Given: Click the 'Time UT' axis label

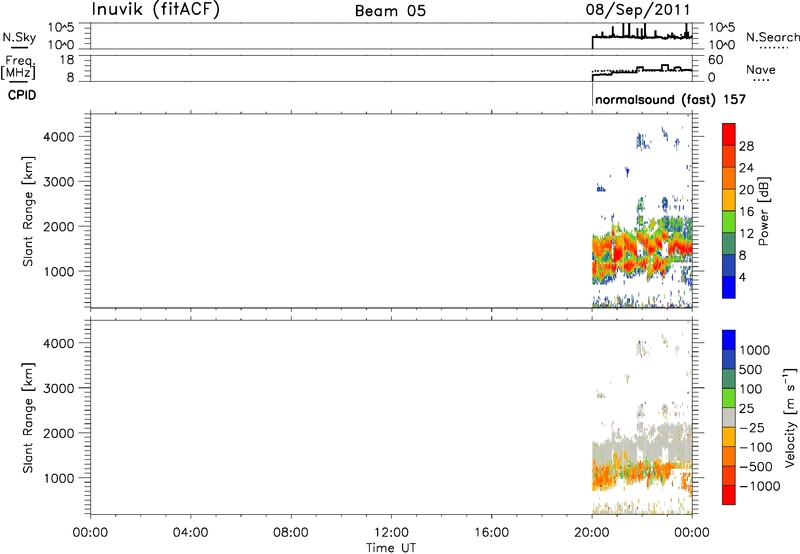Looking at the screenshot, I should (391, 548).
